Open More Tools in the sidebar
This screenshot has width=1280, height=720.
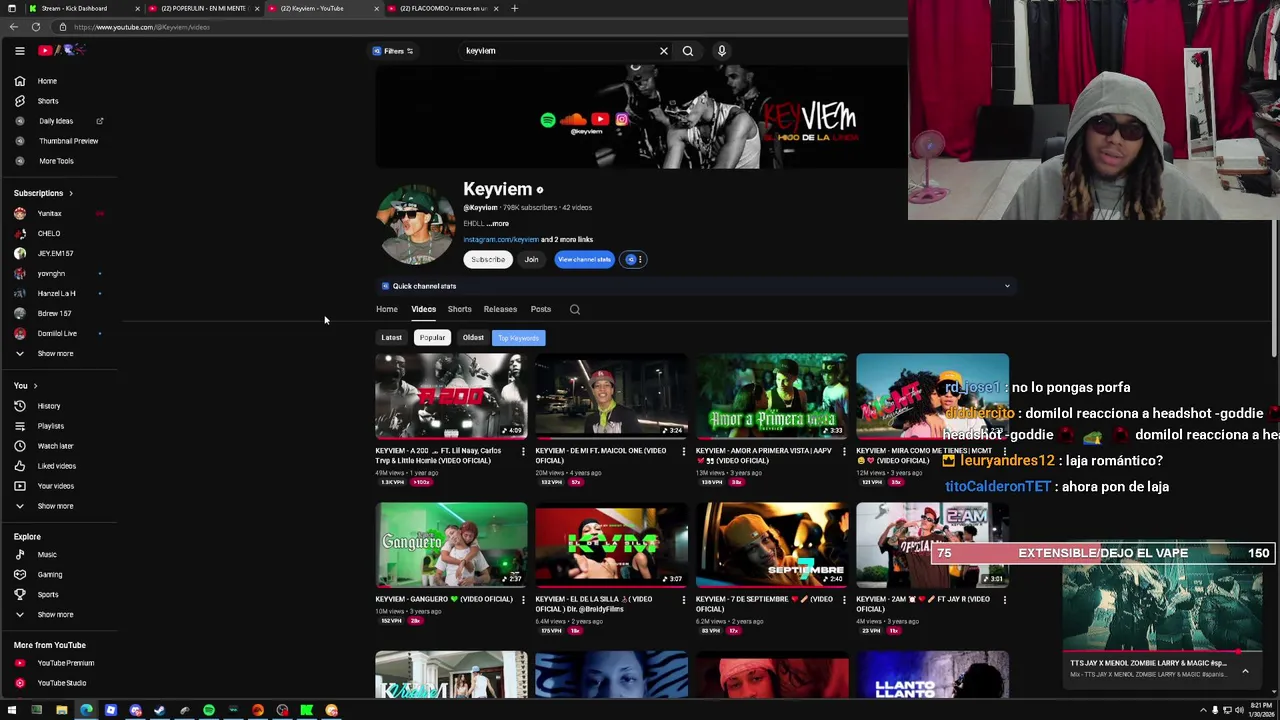56,161
